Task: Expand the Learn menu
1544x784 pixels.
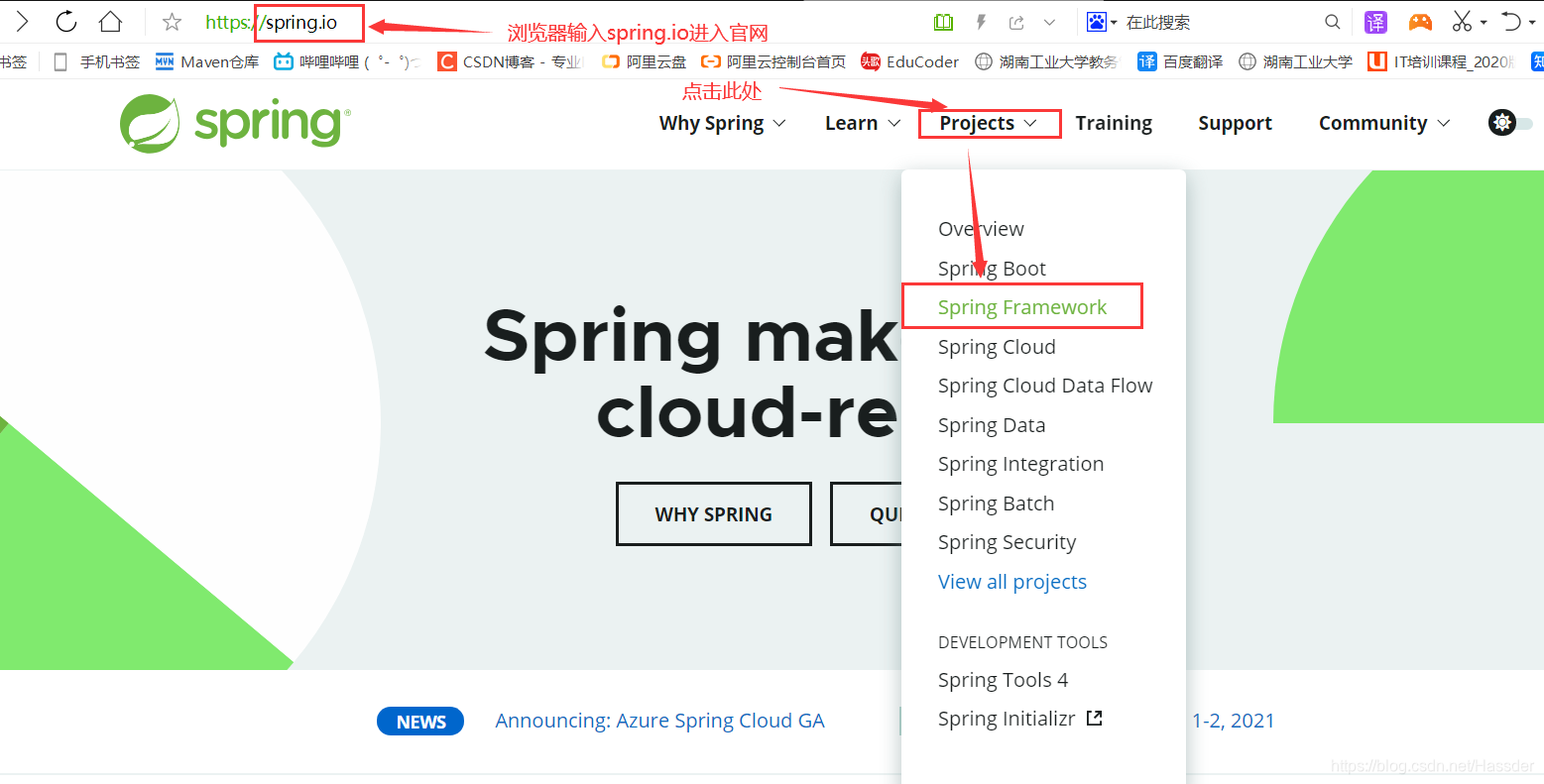Action: [x=863, y=123]
